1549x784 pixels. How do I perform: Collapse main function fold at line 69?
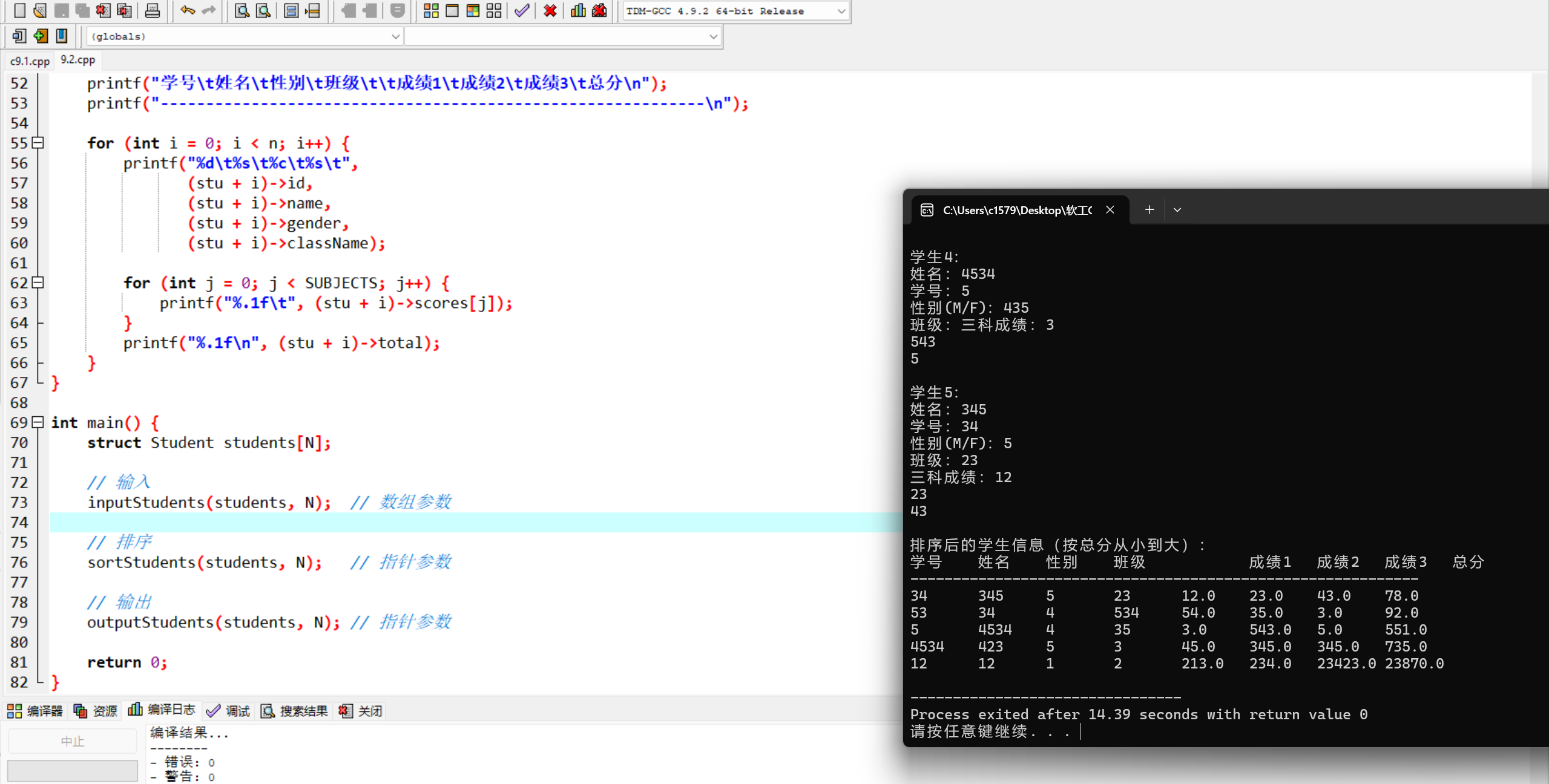pyautogui.click(x=38, y=422)
